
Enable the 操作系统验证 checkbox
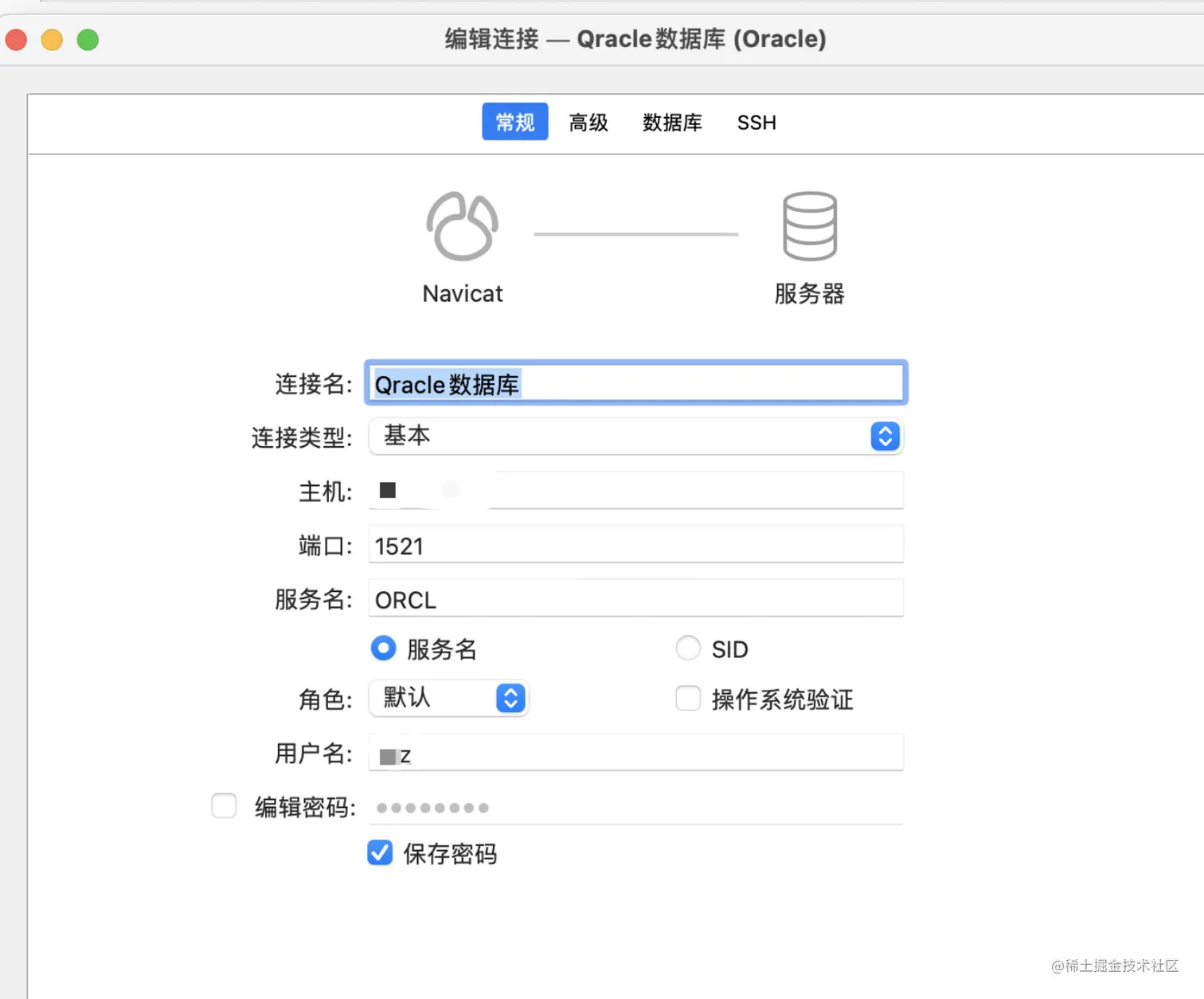tap(688, 698)
